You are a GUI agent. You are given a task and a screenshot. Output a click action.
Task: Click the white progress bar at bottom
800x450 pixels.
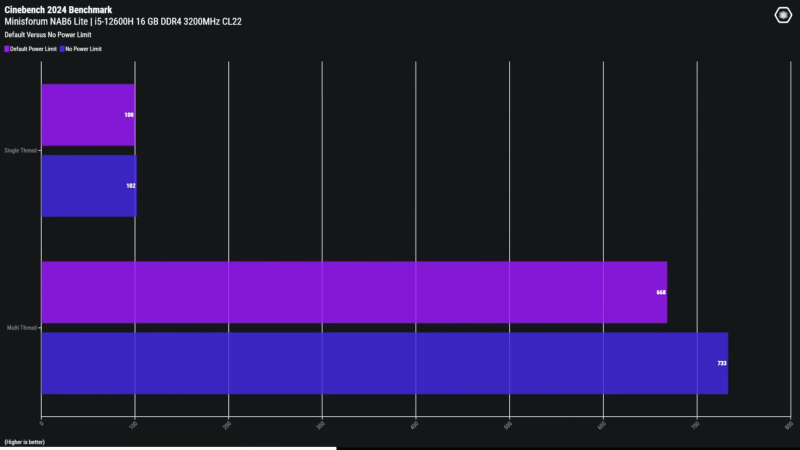click(x=168, y=448)
